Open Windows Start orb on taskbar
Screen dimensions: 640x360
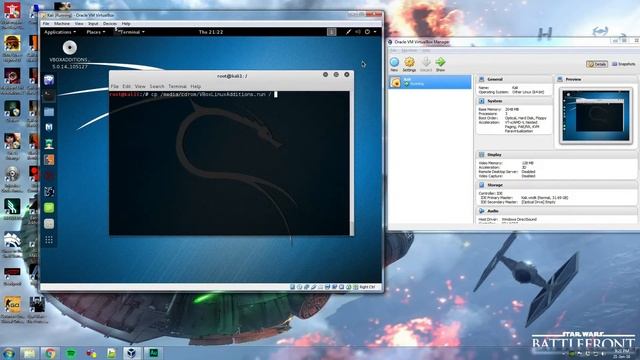(9, 353)
